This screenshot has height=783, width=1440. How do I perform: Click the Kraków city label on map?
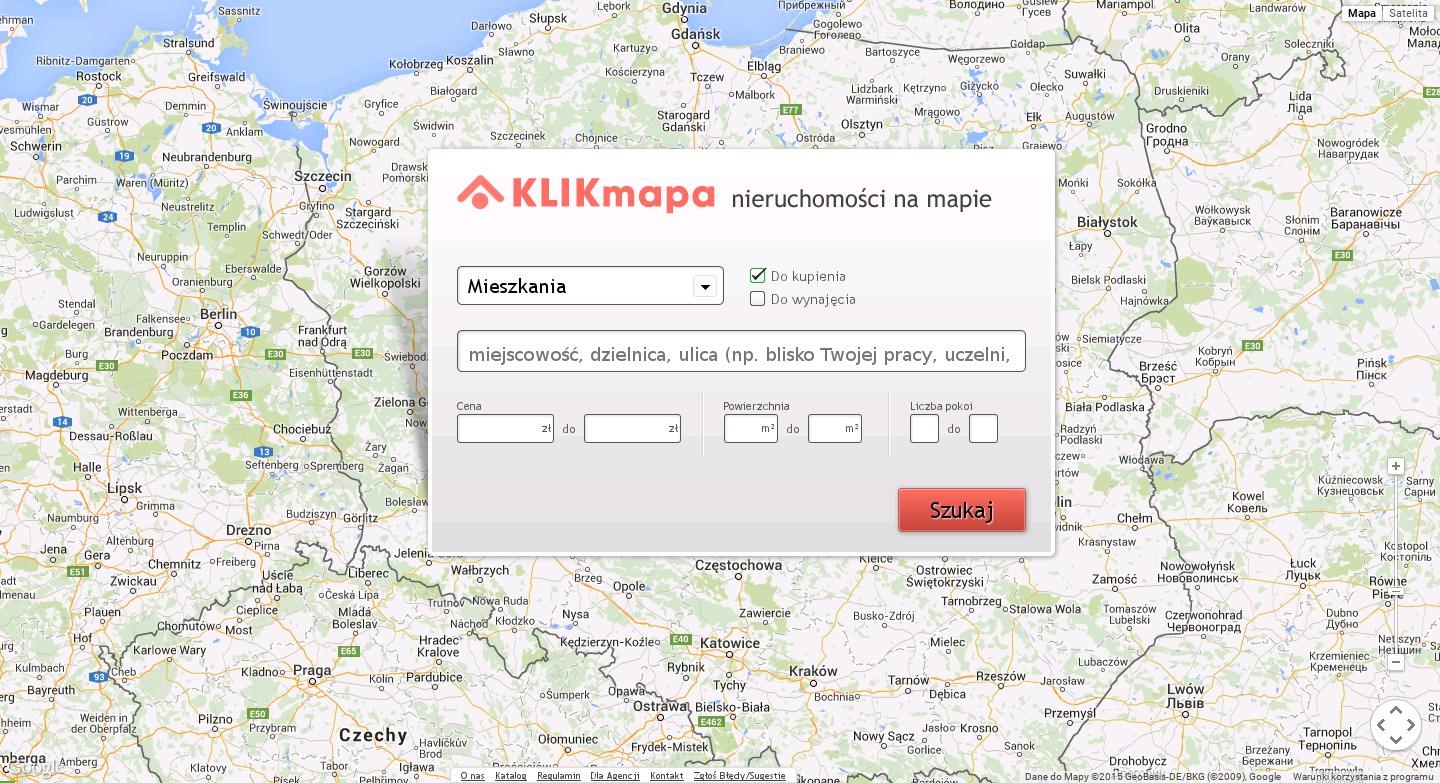click(x=813, y=671)
